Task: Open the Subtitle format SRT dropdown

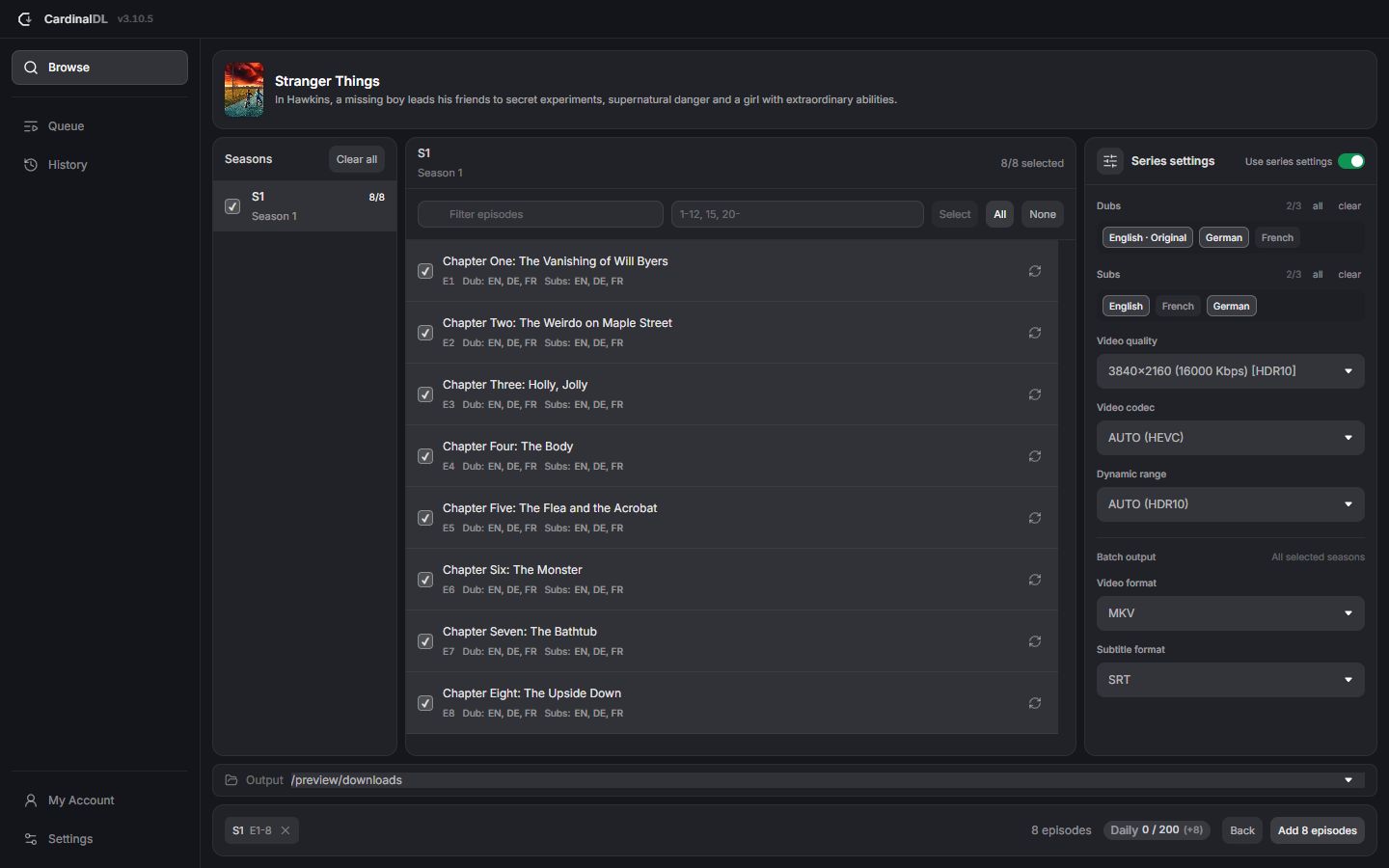Action: [1231, 680]
